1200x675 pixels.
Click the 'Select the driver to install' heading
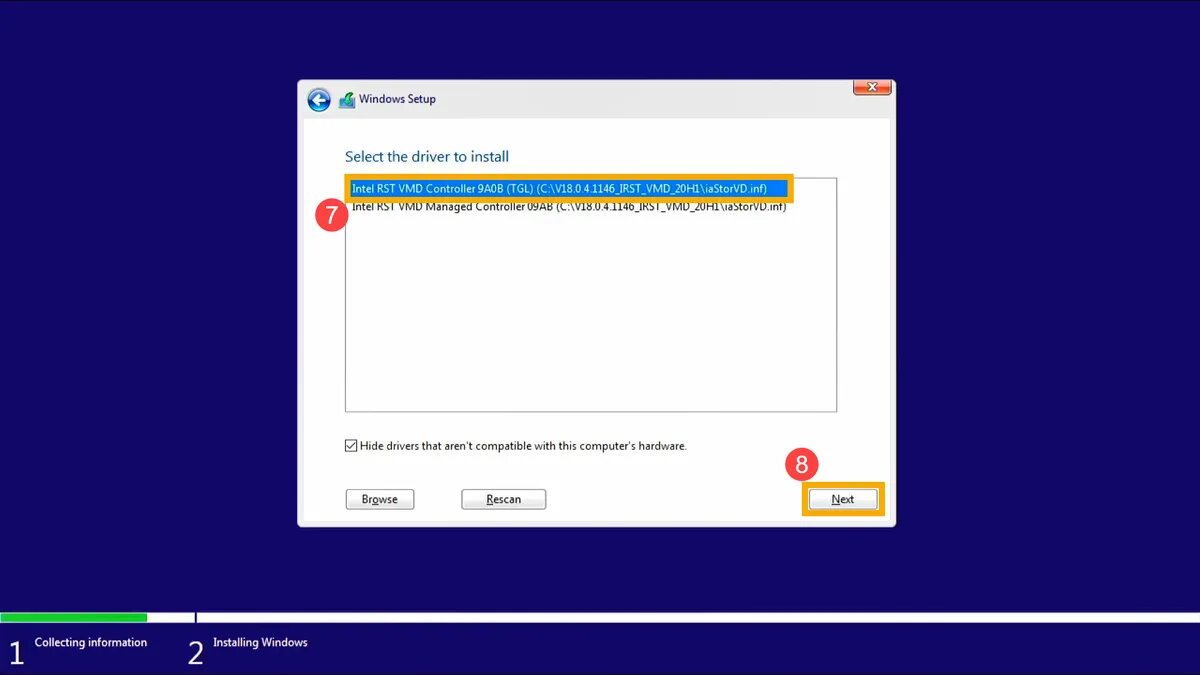pos(427,157)
